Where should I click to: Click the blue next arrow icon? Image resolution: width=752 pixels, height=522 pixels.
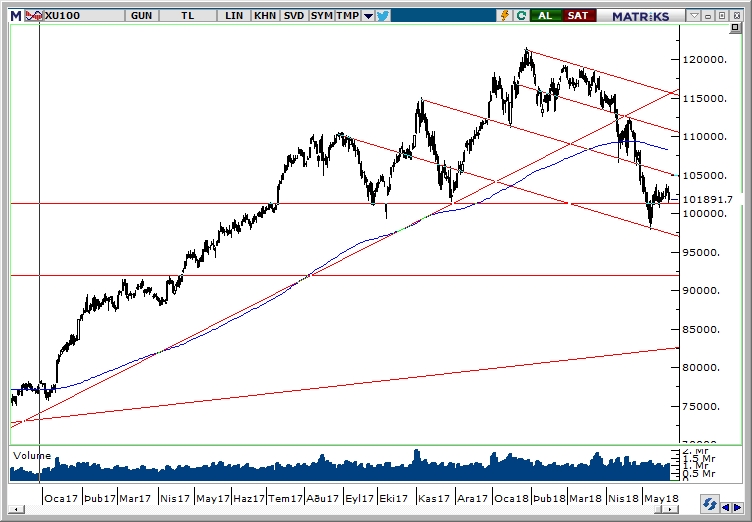click(736, 507)
